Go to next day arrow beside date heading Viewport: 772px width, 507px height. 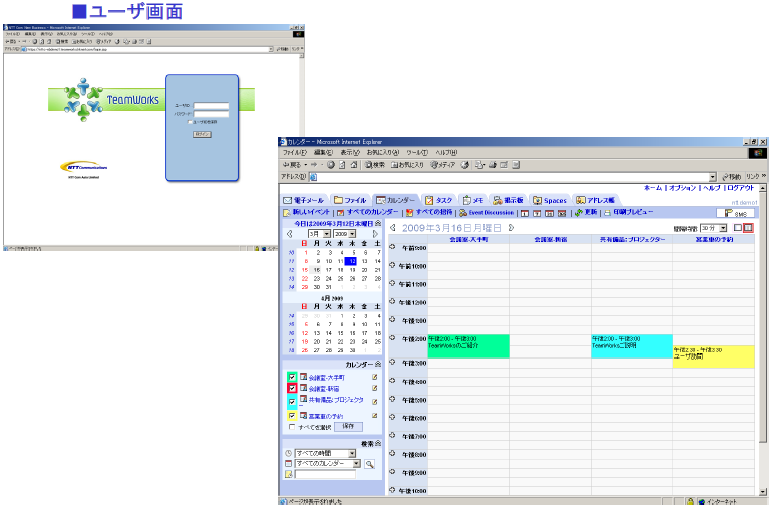click(511, 228)
